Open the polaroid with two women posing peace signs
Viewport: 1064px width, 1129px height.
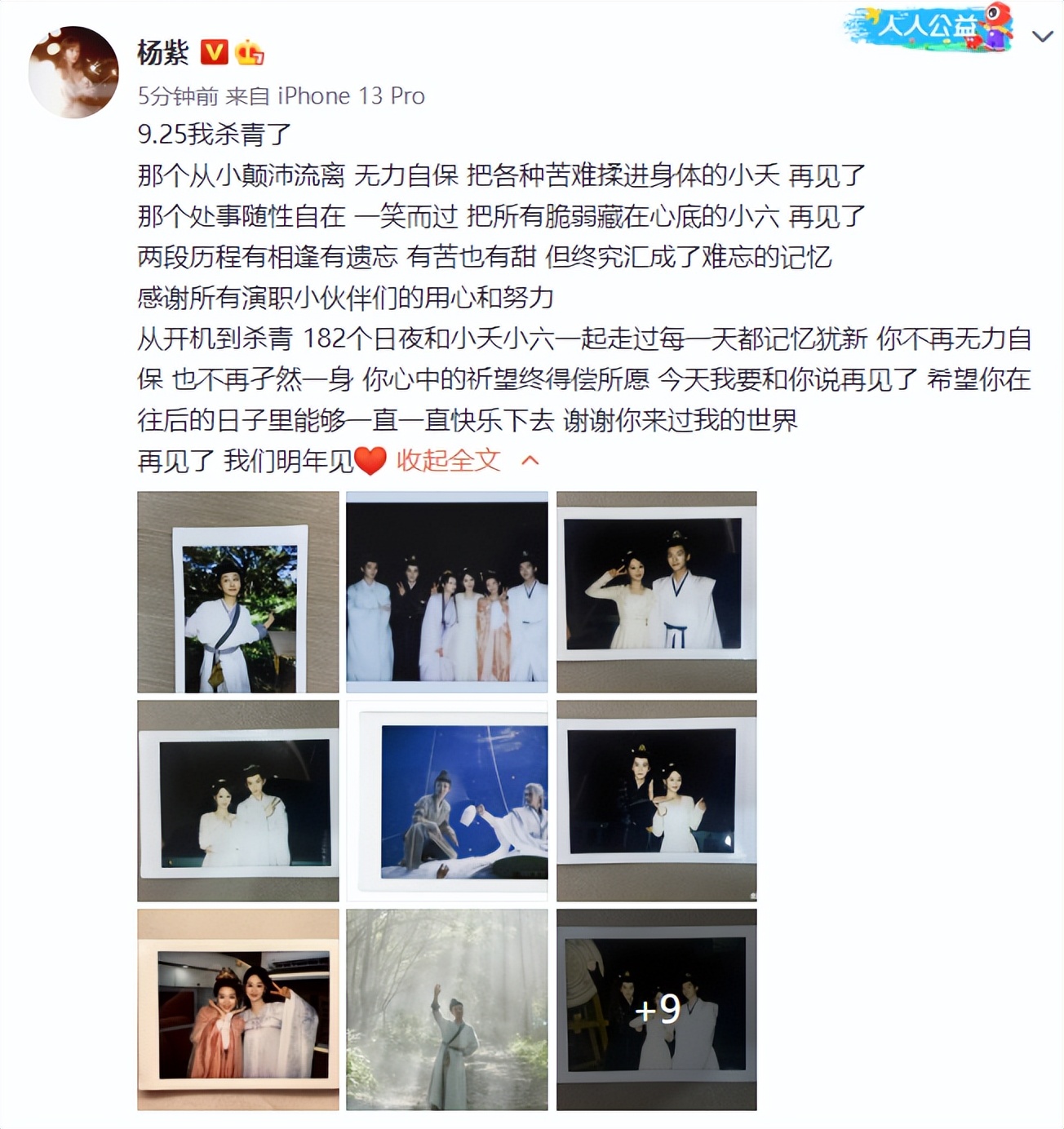coord(238,1010)
